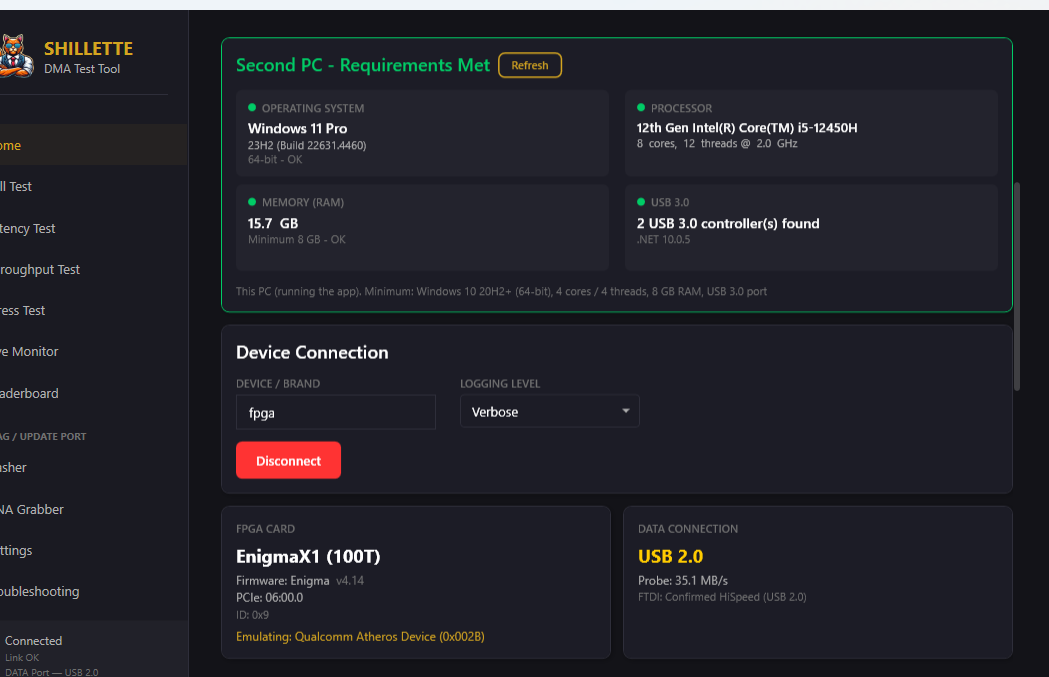Screen dimensions: 1049x677
Task: Click the main panel vertical scrollbar
Action: click(1017, 286)
